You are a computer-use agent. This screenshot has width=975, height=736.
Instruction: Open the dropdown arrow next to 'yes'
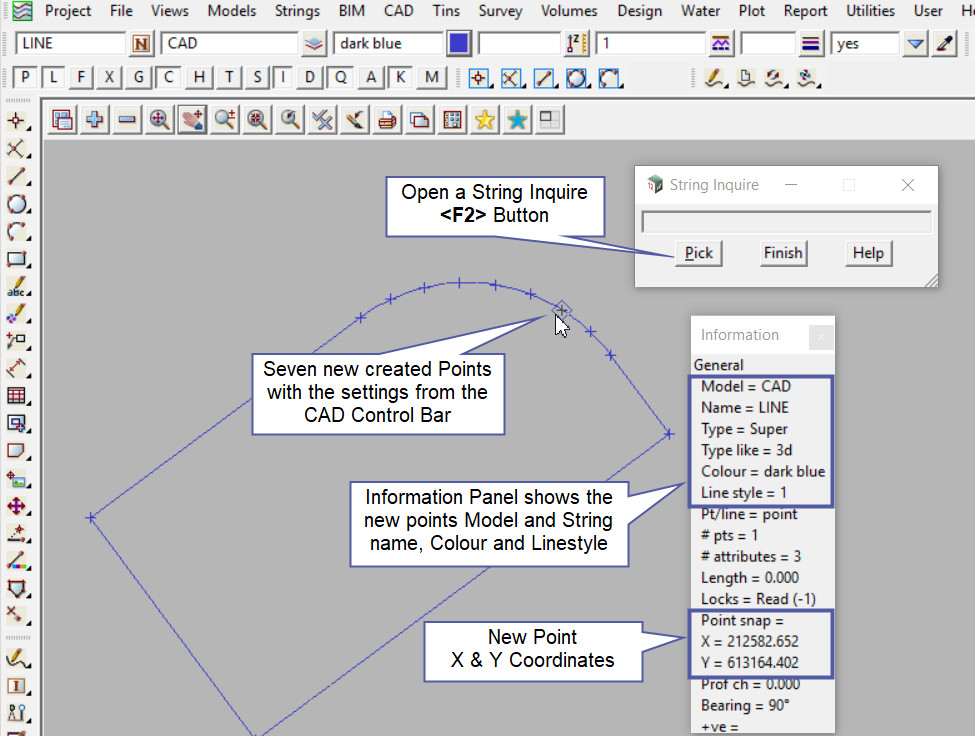[915, 44]
